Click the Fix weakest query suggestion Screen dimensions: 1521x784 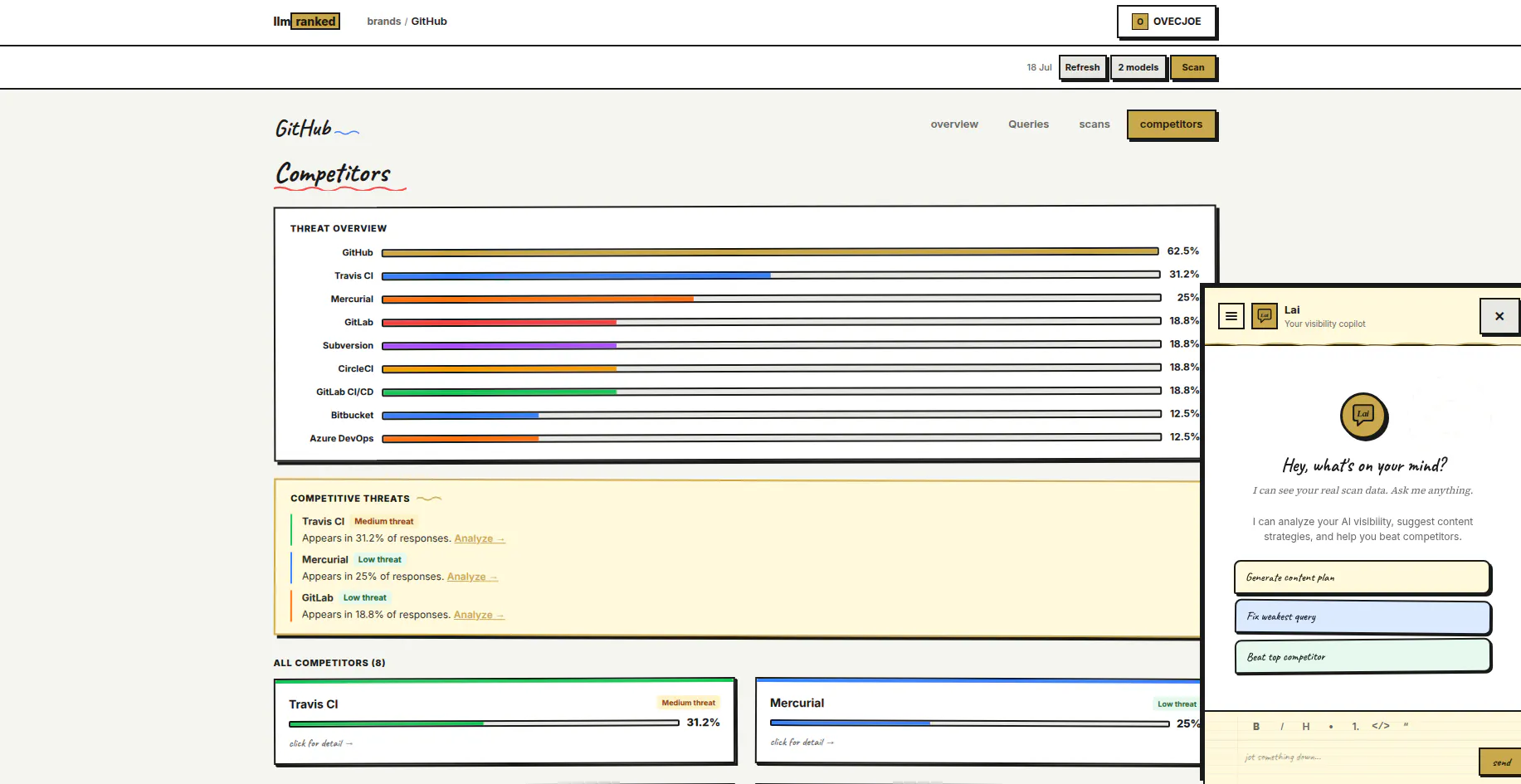1362,616
